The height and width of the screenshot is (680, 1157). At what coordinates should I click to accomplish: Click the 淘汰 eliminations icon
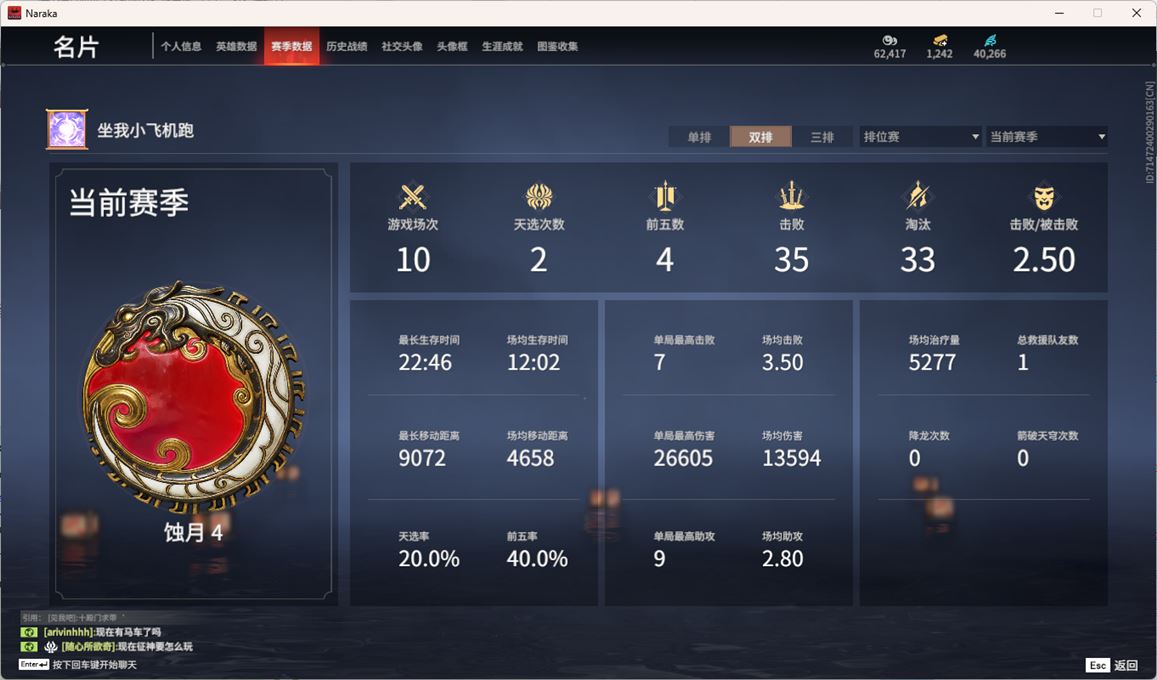pyautogui.click(x=917, y=196)
